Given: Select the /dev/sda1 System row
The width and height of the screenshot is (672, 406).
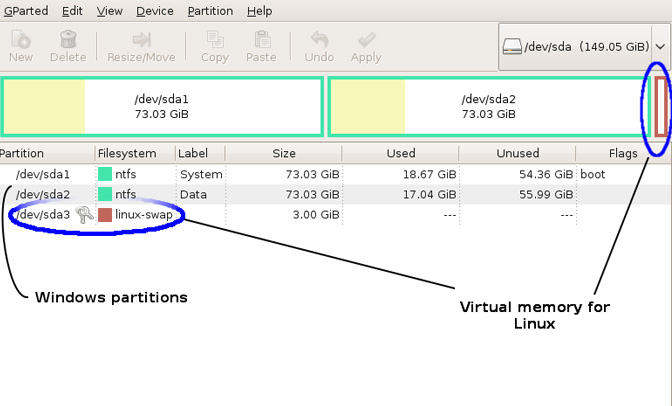Looking at the screenshot, I should pos(336,174).
